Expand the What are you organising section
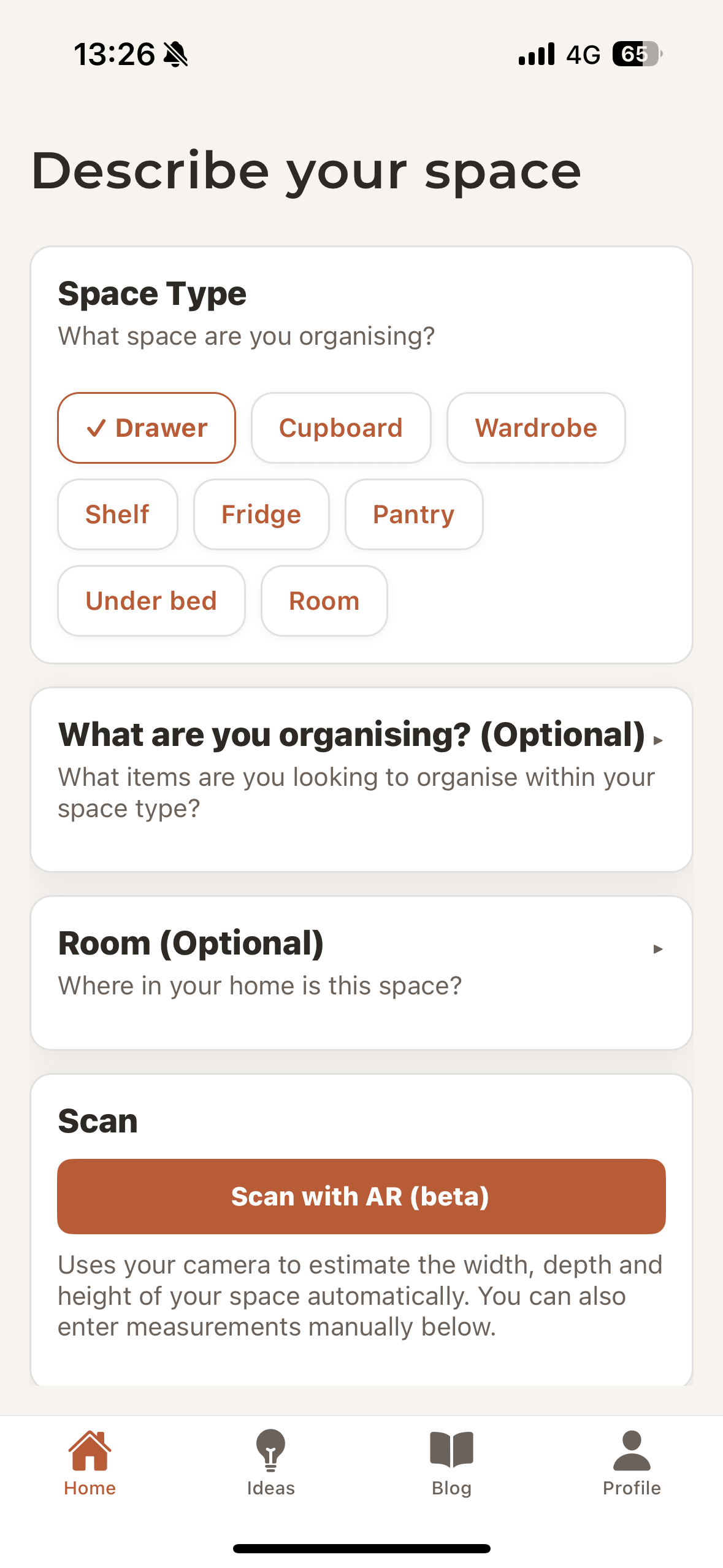723x1568 pixels. point(658,740)
